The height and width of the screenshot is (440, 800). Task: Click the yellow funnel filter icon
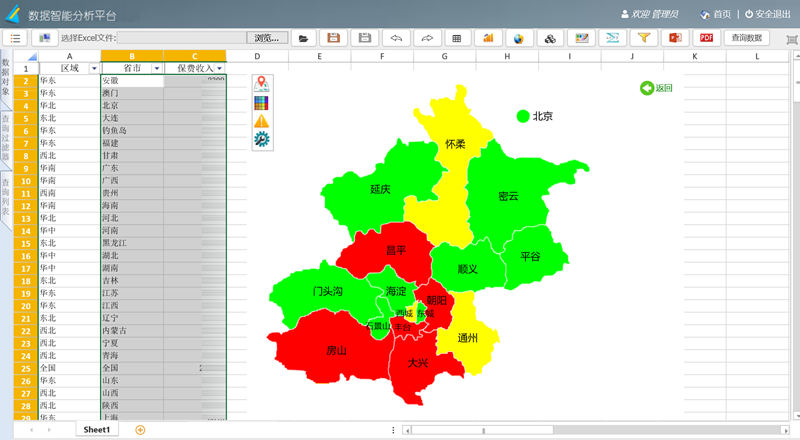644,38
